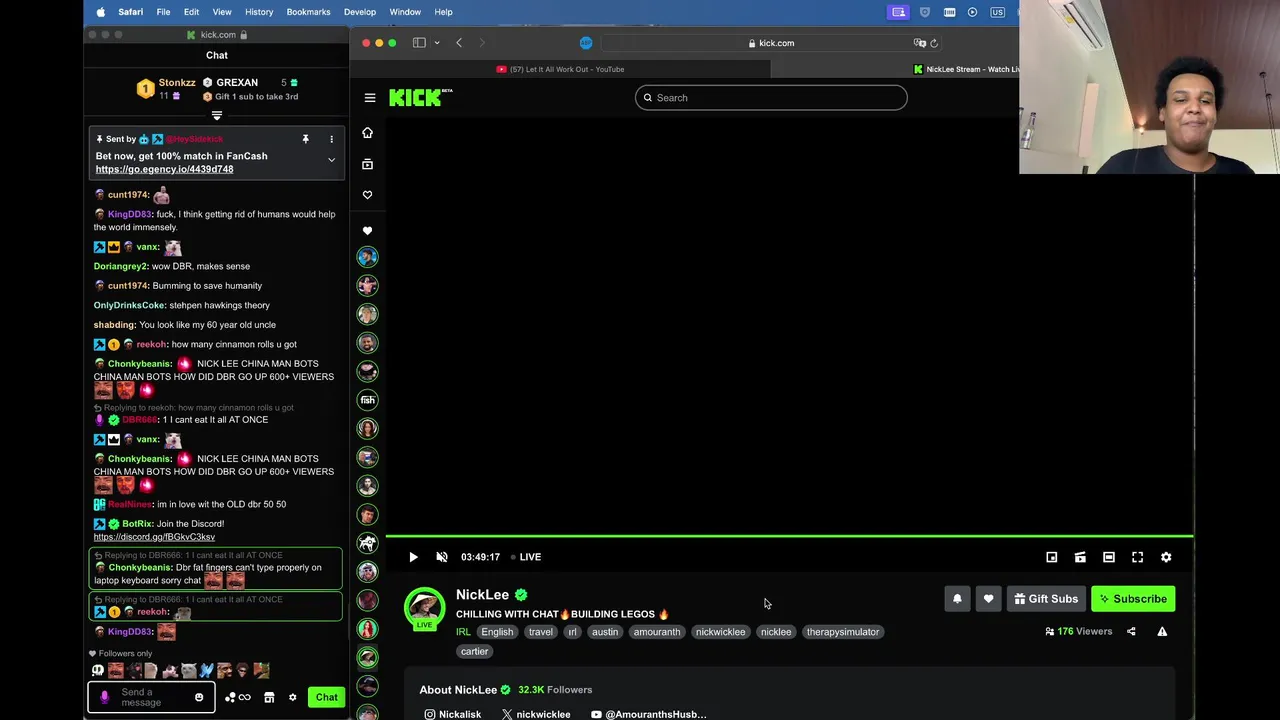Open chat identity microphone badge icon
Image resolution: width=1280 pixels, height=720 pixels.
pyautogui.click(x=104, y=697)
